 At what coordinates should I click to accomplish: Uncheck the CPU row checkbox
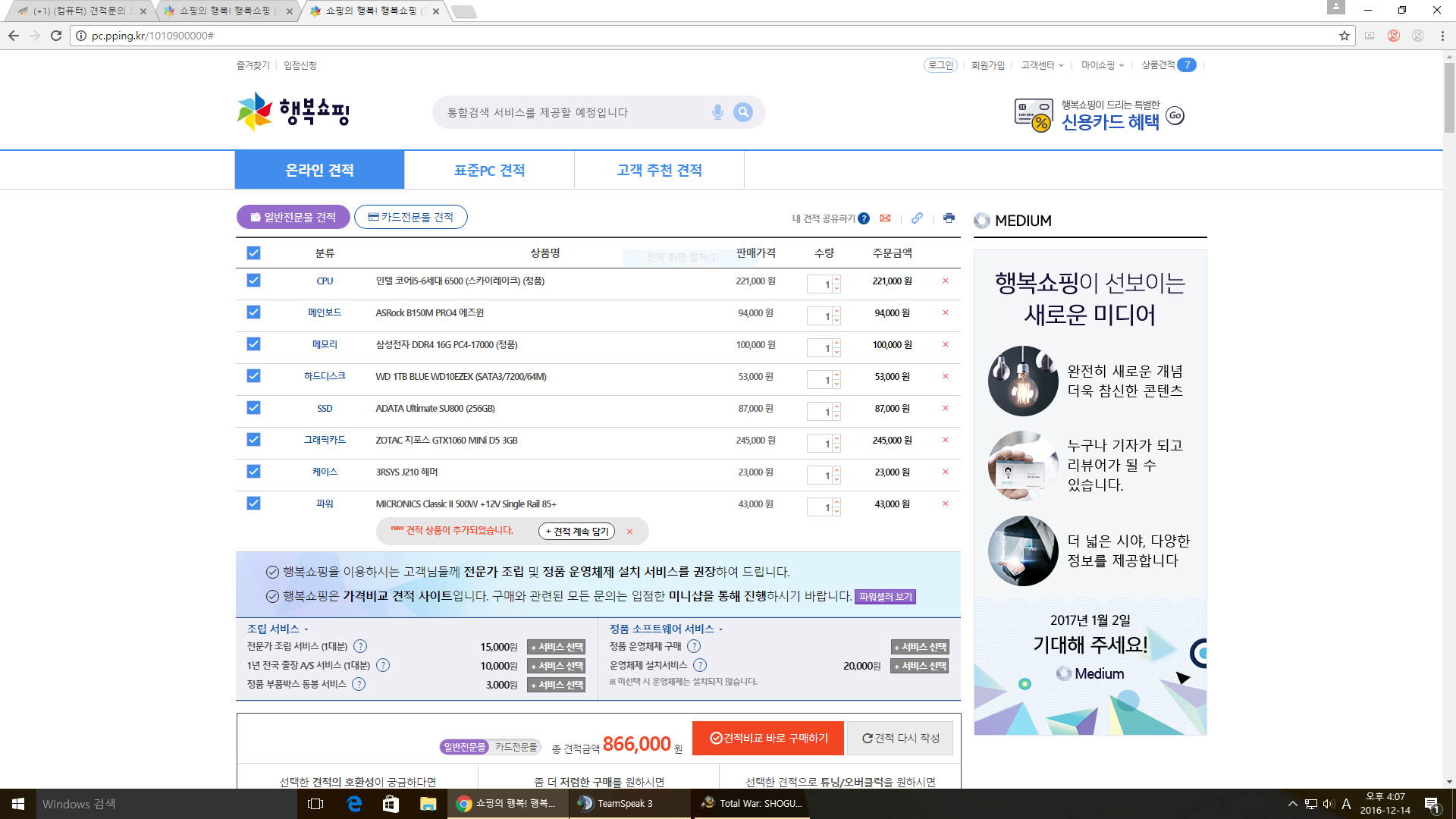coord(253,281)
